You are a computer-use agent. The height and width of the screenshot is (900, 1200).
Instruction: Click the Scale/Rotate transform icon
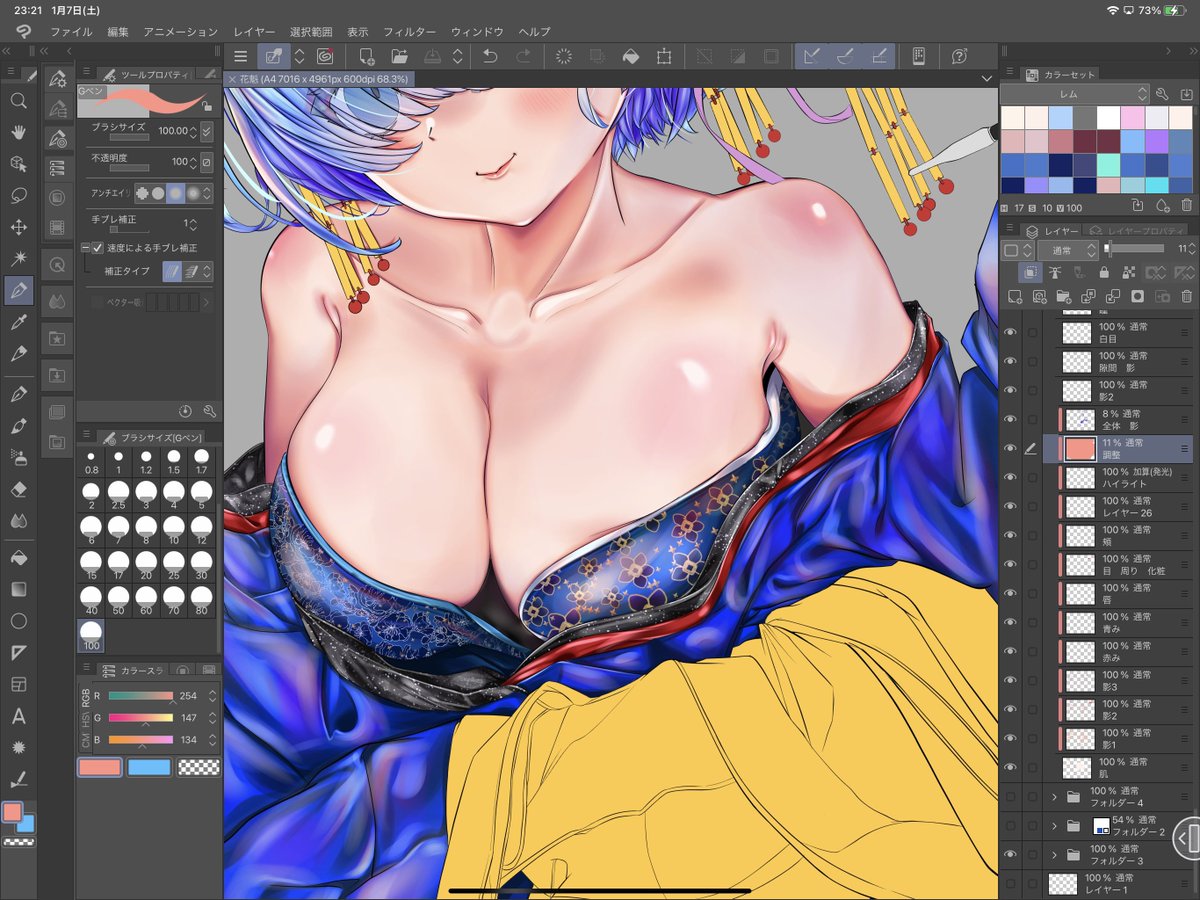pyautogui.click(x=664, y=56)
